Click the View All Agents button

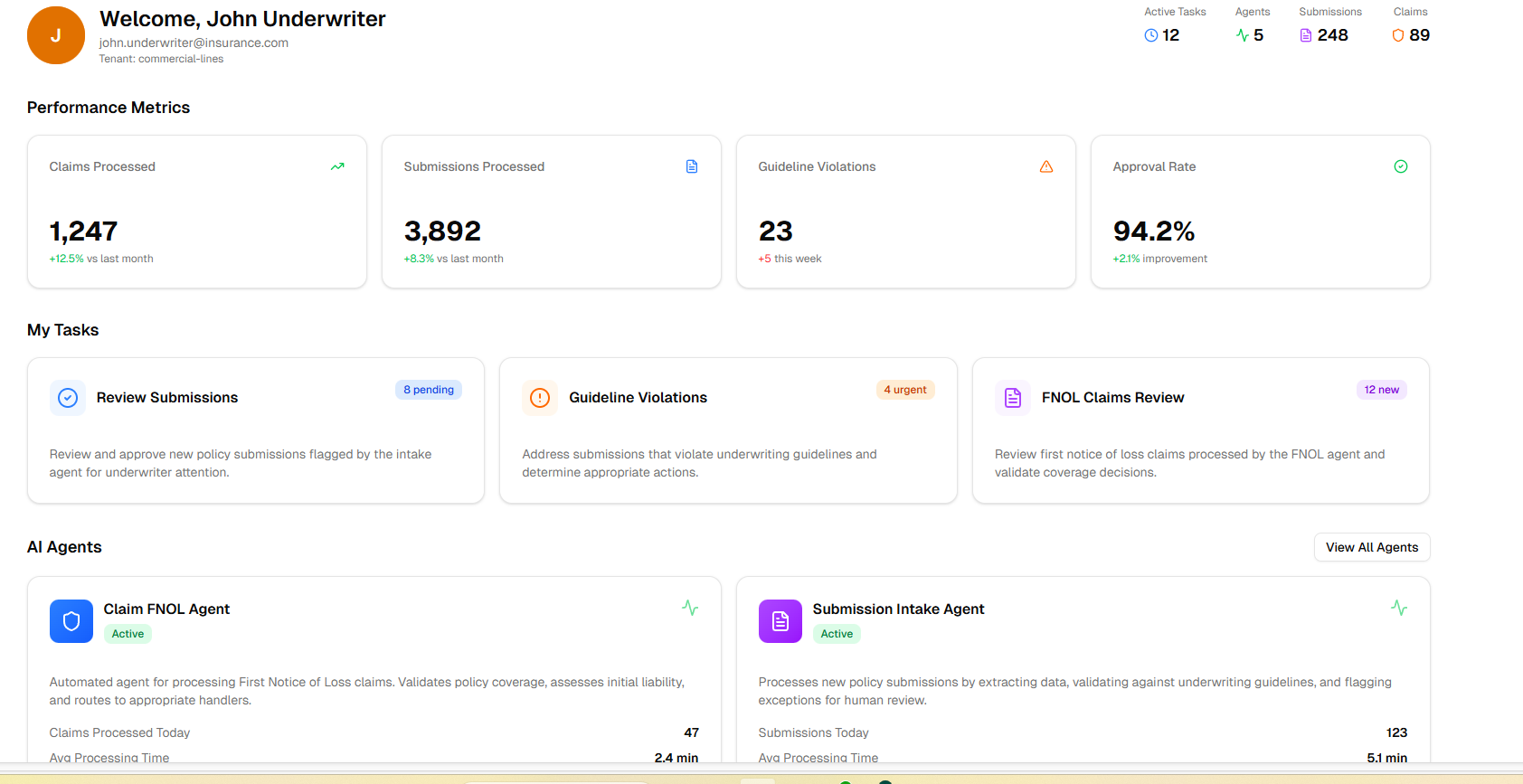1371,547
